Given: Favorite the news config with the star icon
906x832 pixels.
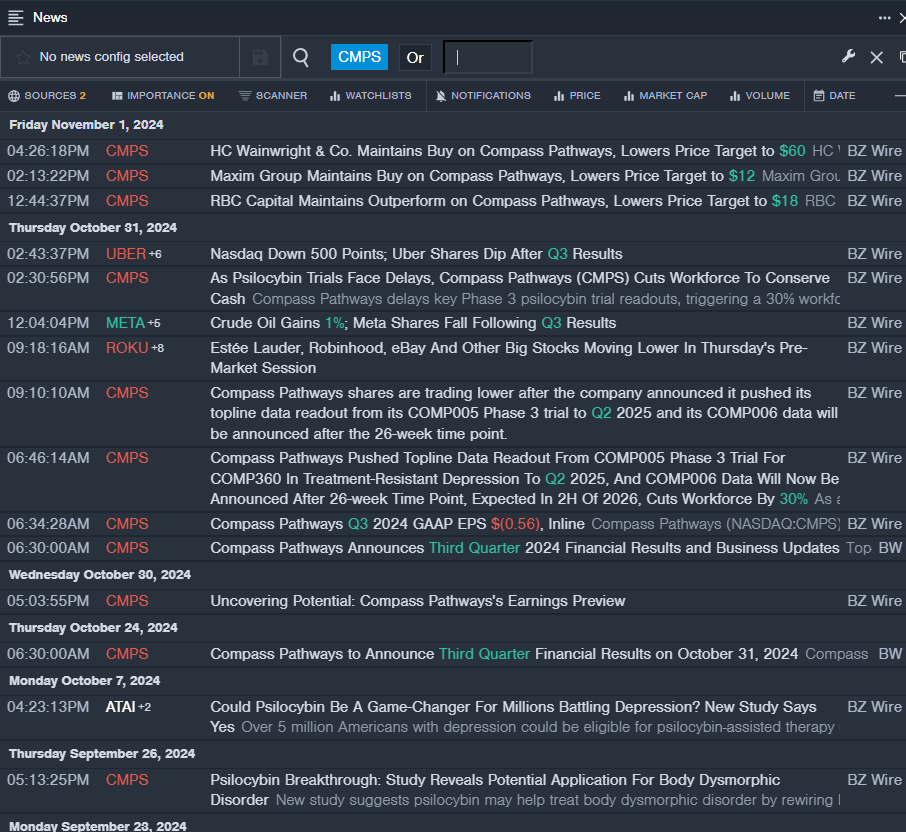Looking at the screenshot, I should click(22, 58).
